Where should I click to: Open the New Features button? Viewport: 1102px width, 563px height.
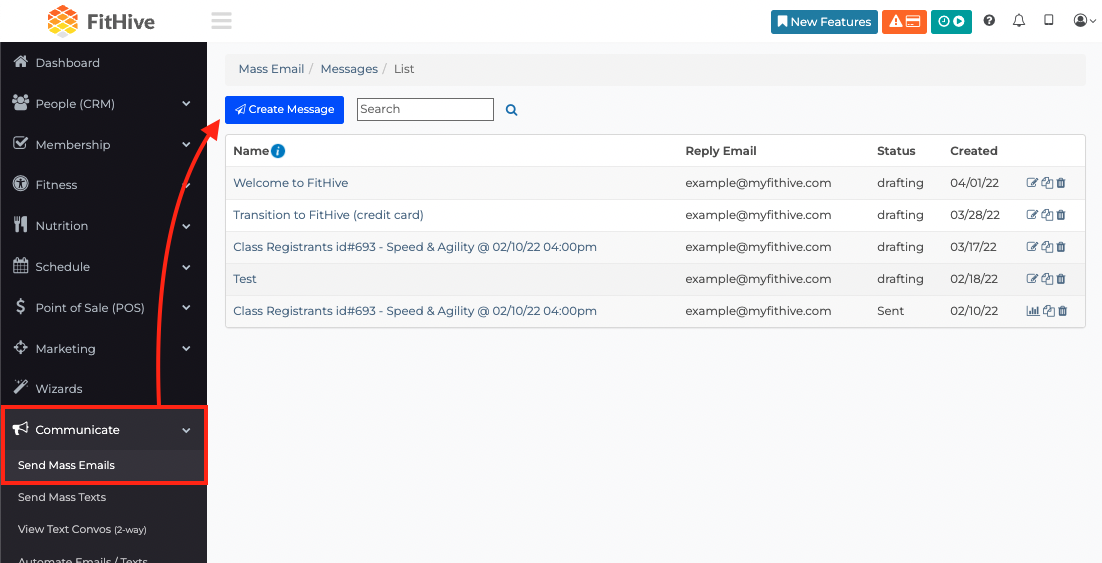(824, 22)
